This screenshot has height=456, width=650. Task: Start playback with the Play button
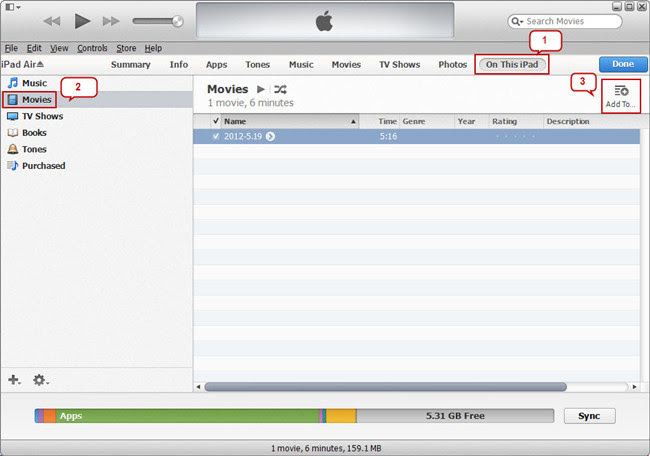(82, 21)
